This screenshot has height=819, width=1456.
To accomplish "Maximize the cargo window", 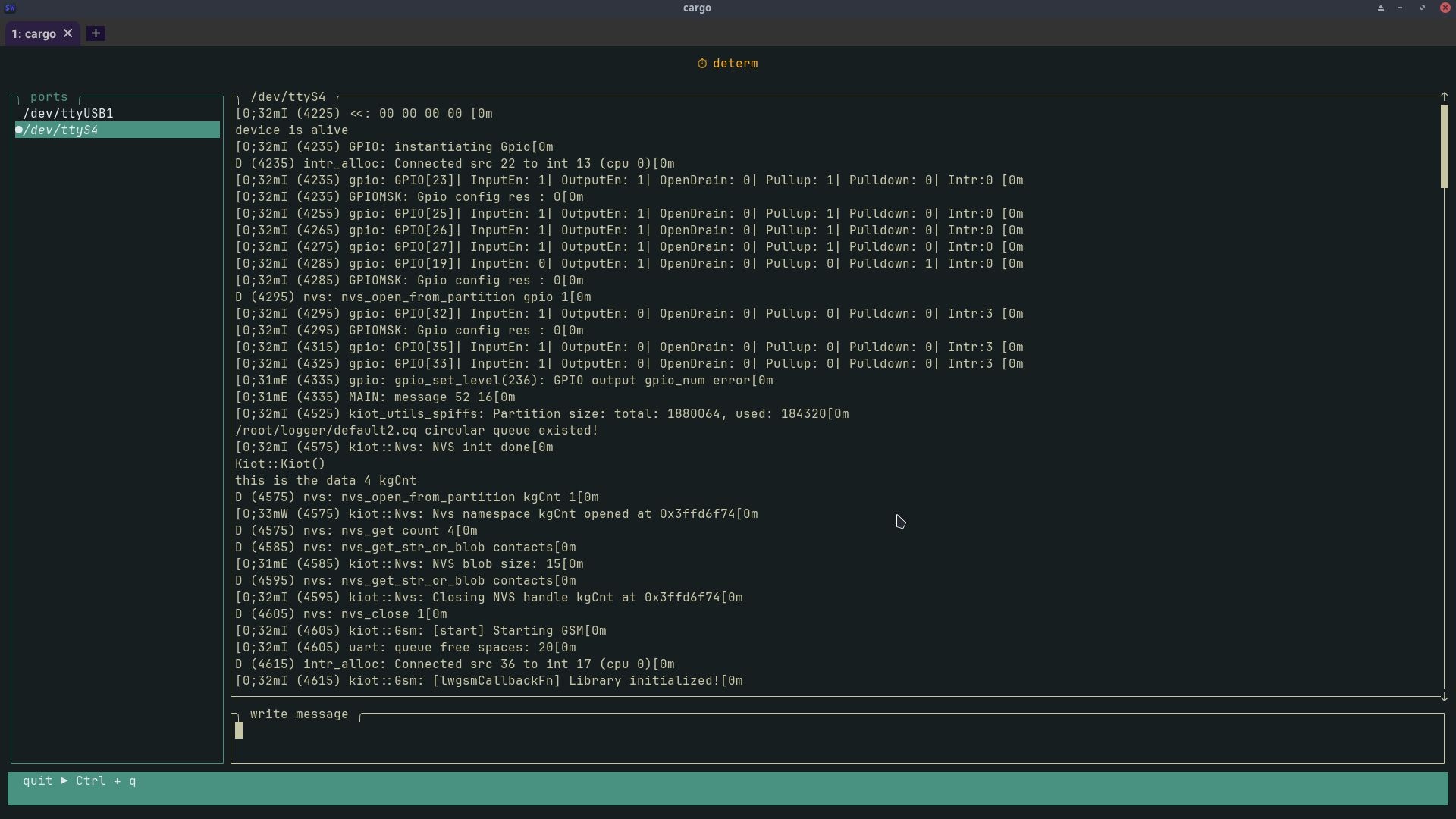I will tap(1423, 8).
